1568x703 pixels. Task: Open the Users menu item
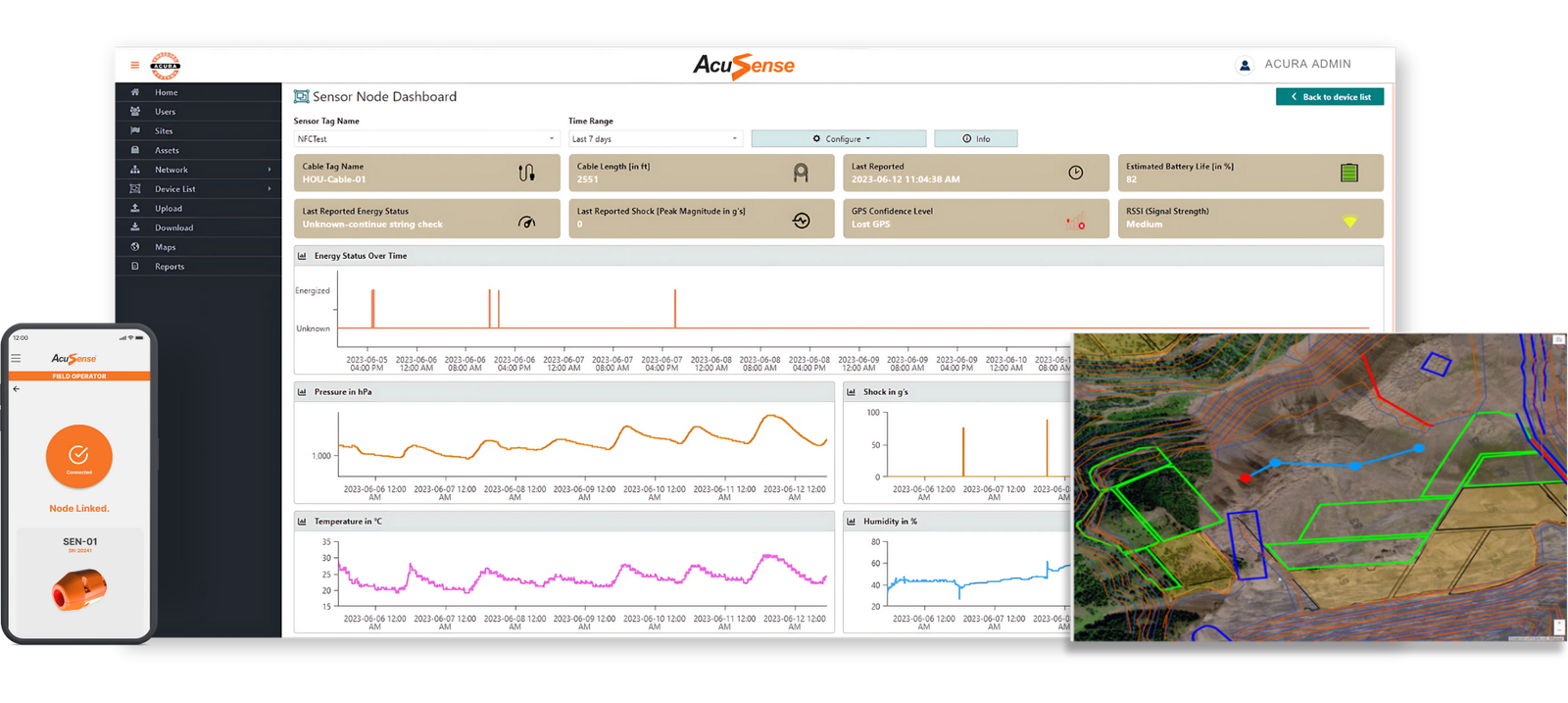199,112
